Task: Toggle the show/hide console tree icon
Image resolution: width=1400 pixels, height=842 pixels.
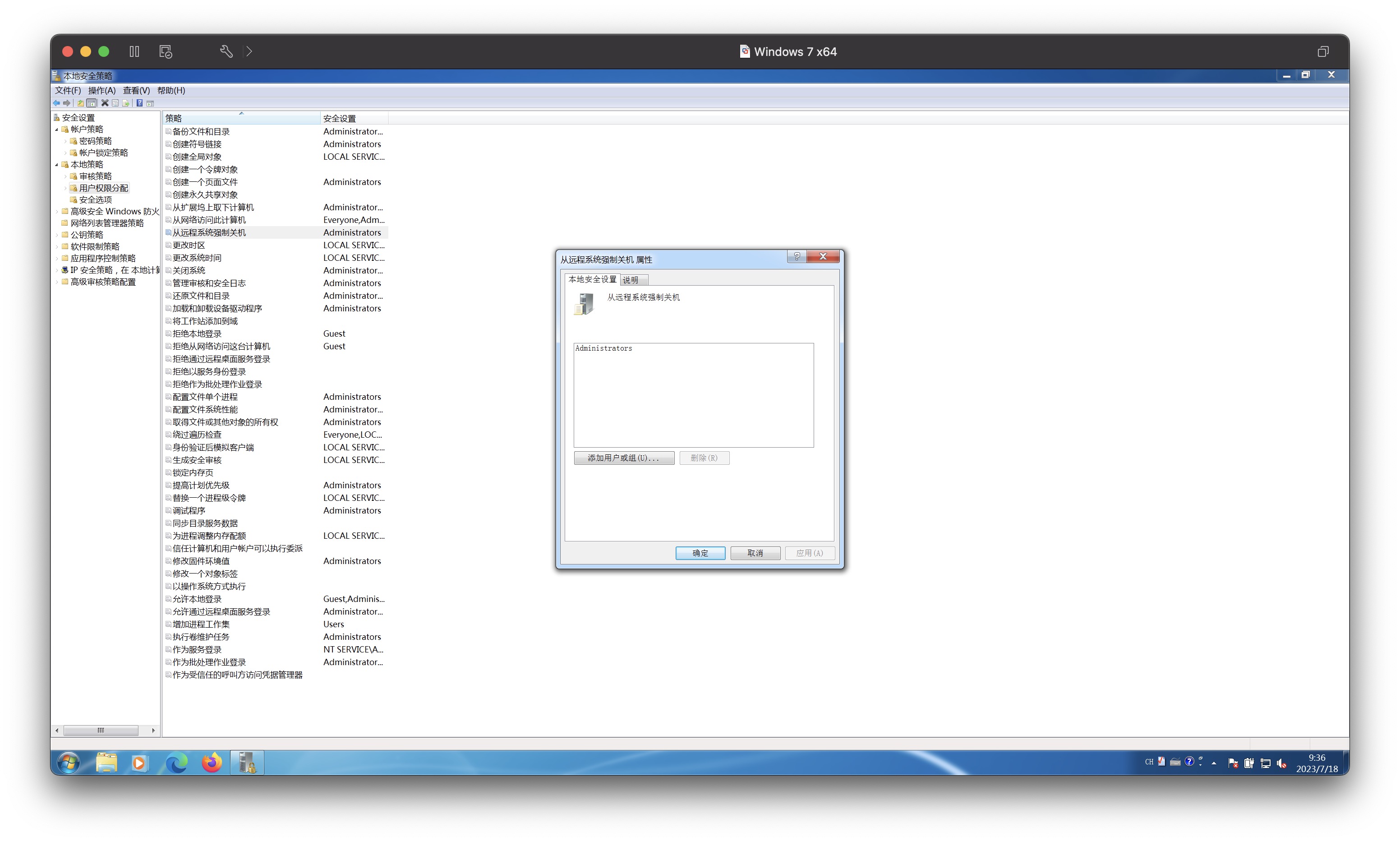Action: click(91, 103)
